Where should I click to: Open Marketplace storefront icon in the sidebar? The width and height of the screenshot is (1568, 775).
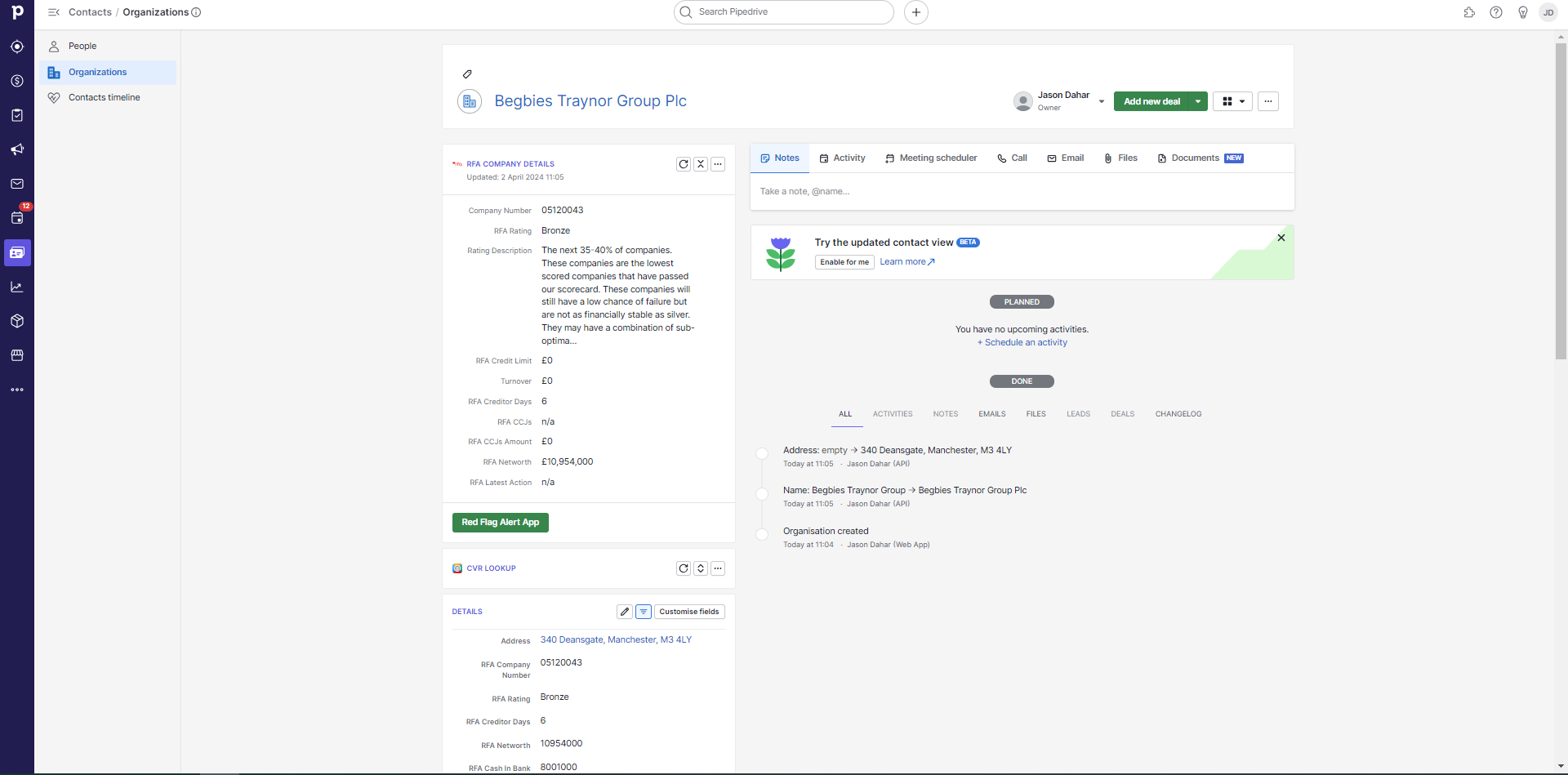tap(17, 355)
